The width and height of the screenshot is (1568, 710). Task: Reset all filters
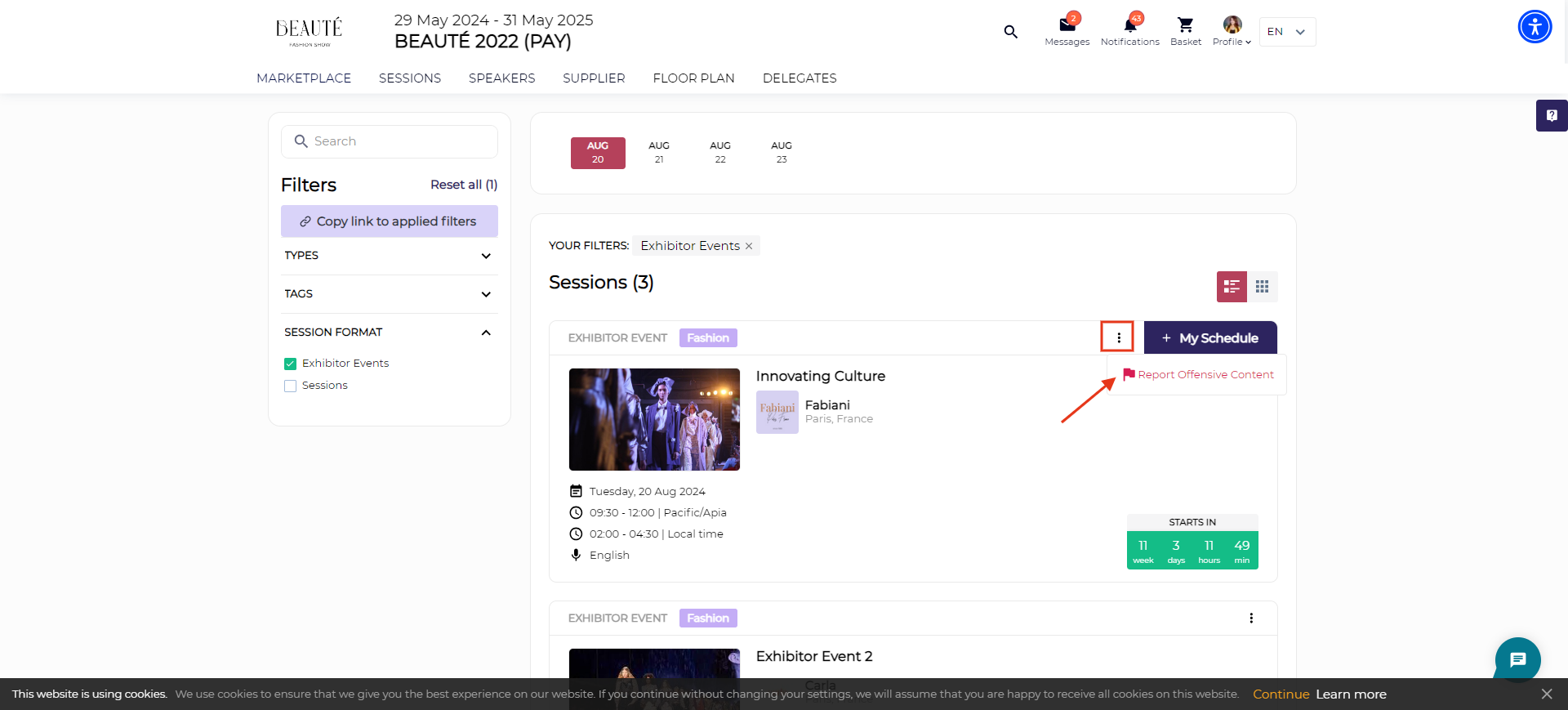pyautogui.click(x=464, y=185)
